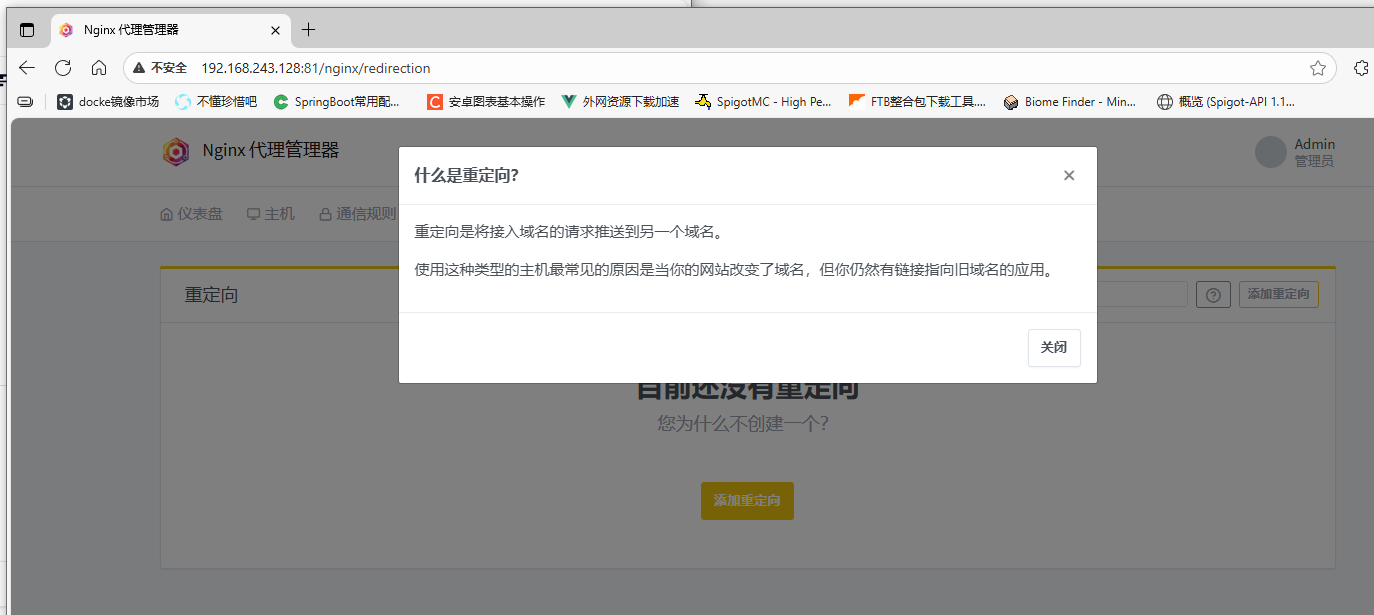Open the SpigotMC bookmark
Image resolution: width=1374 pixels, height=615 pixels.
[762, 101]
